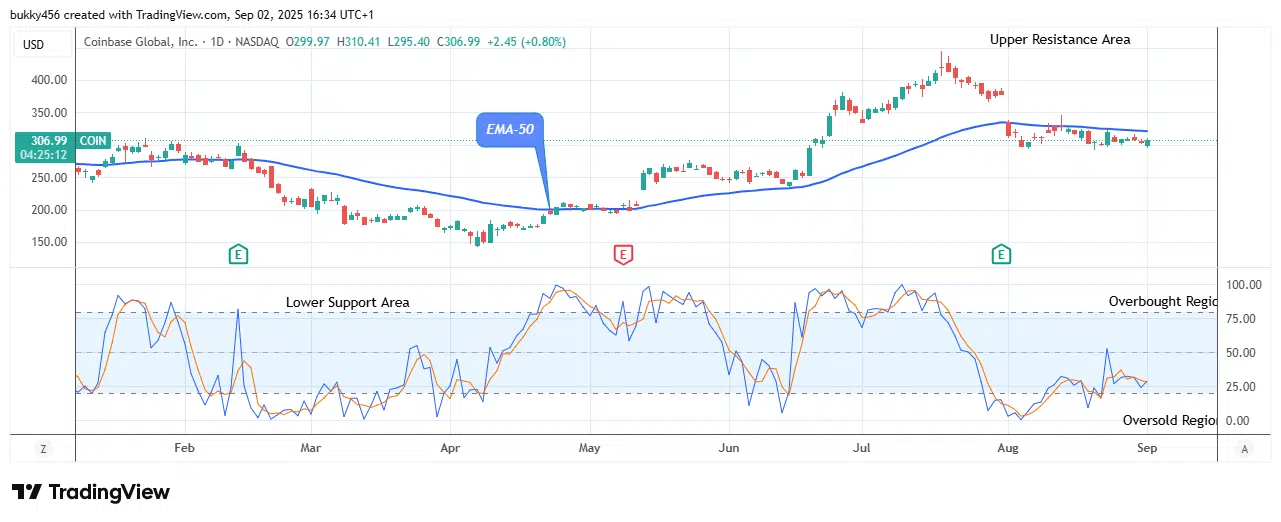1281x522 pixels.
Task: Click the Overbought Region label
Action: [x=1164, y=301]
